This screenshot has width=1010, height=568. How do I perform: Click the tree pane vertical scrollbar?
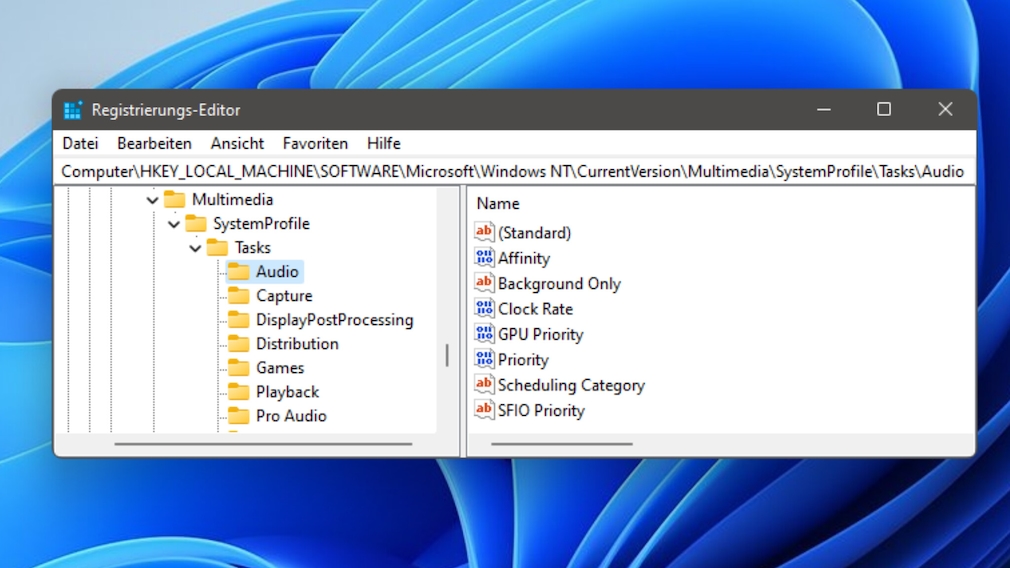pyautogui.click(x=447, y=355)
